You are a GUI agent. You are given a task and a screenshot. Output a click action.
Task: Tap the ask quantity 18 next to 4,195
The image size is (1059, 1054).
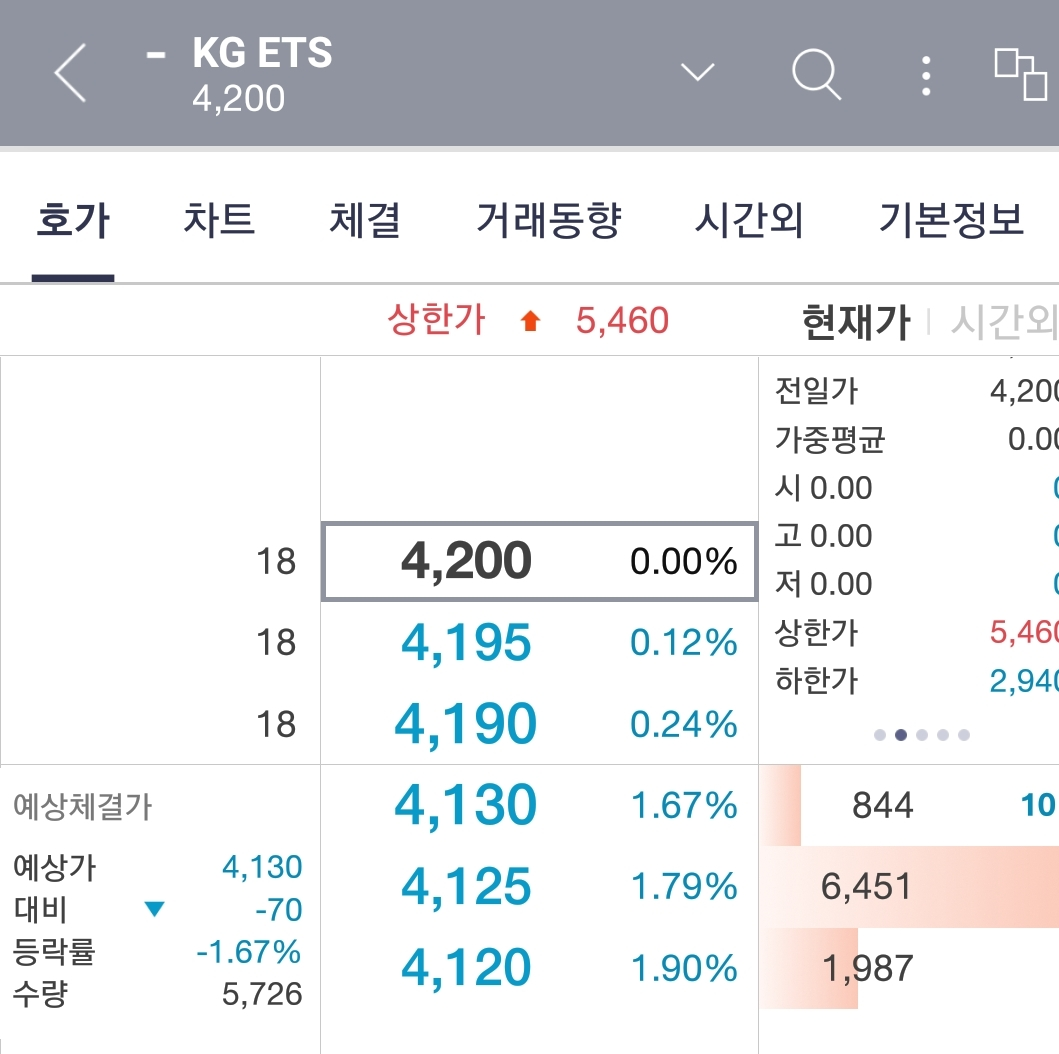[276, 642]
